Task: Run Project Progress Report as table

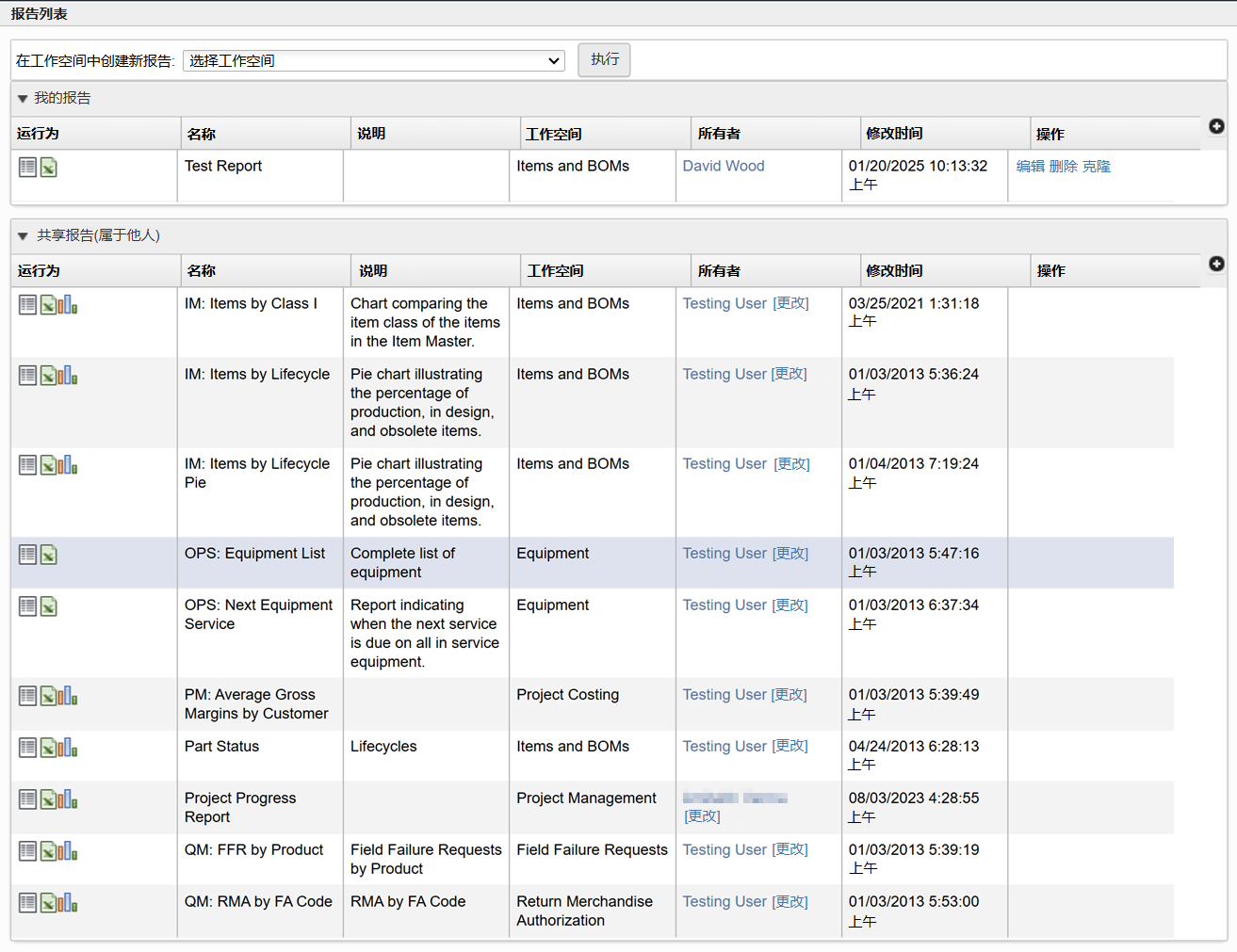Action: pyautogui.click(x=27, y=799)
